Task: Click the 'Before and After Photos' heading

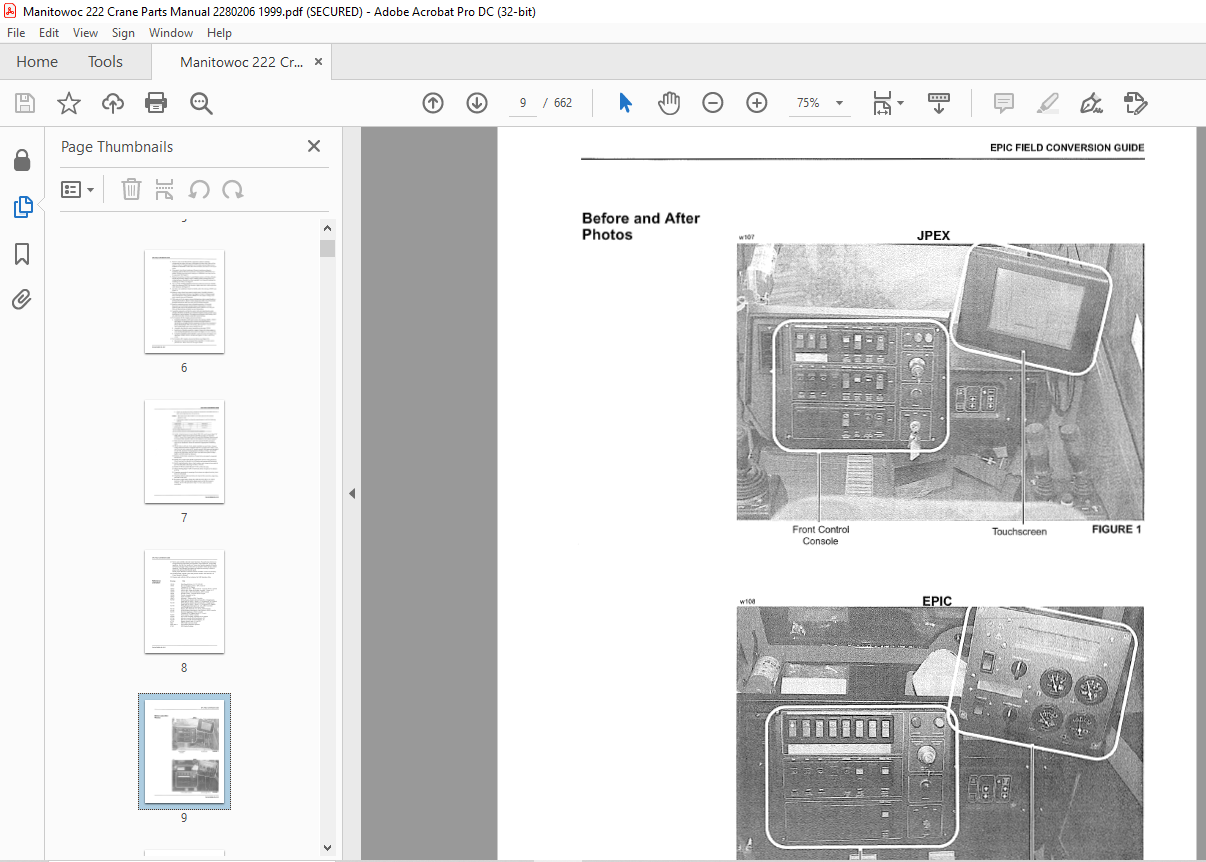Action: tap(641, 226)
